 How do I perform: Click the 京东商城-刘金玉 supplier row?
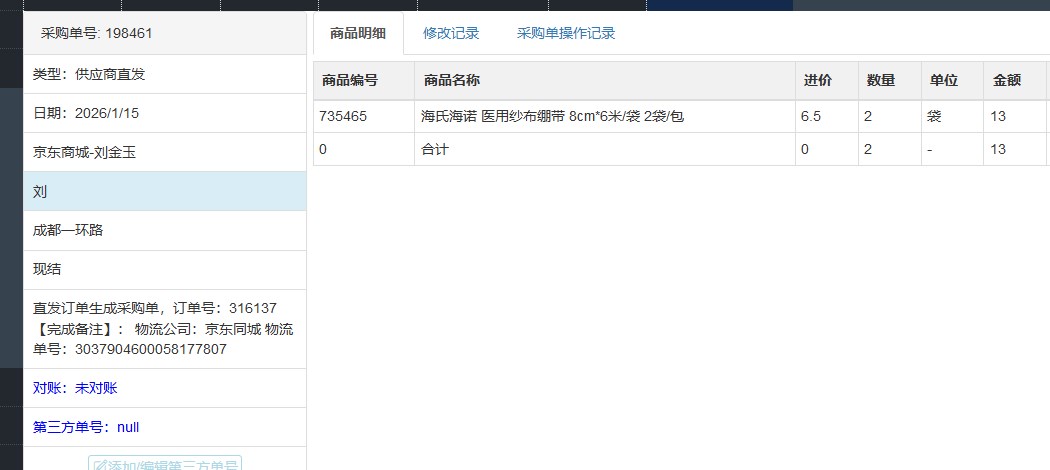[x=84, y=152]
